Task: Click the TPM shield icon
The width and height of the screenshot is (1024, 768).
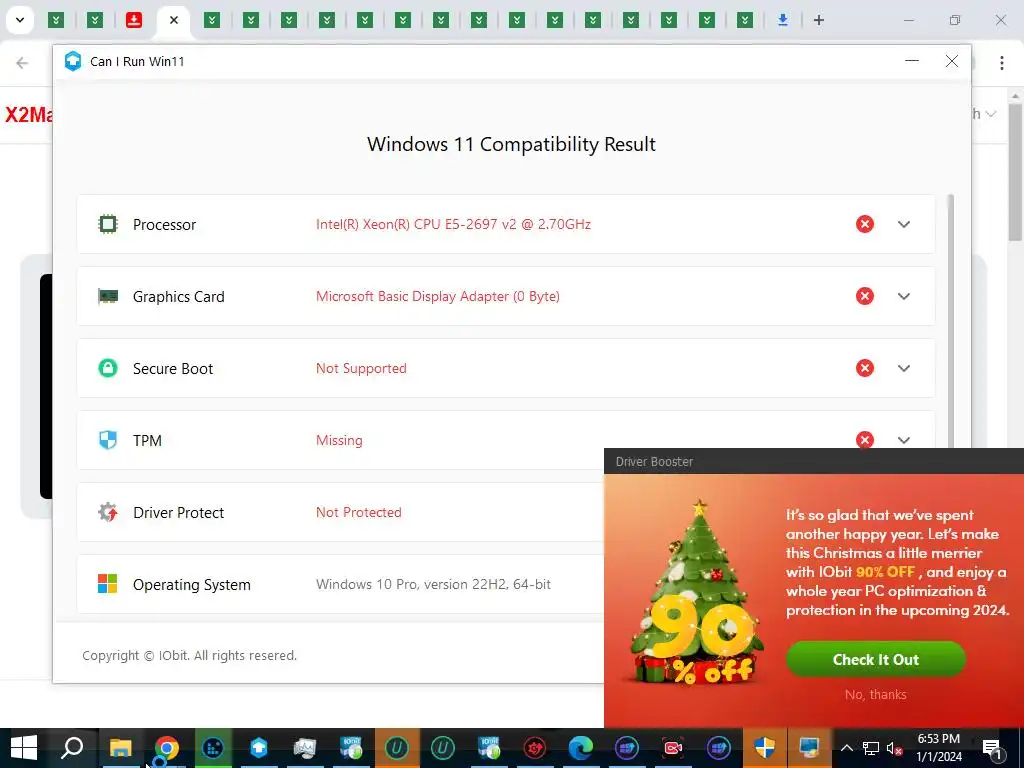Action: pyautogui.click(x=108, y=440)
